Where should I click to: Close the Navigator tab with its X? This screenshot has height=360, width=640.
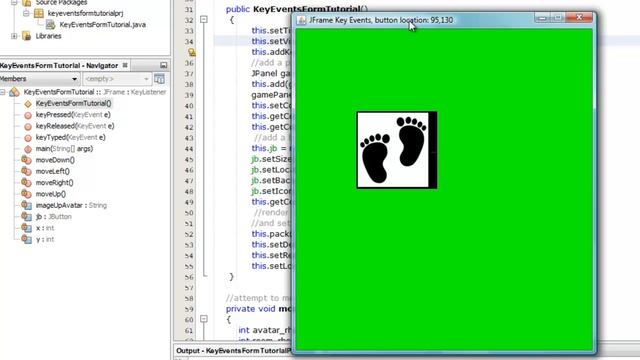[125, 65]
